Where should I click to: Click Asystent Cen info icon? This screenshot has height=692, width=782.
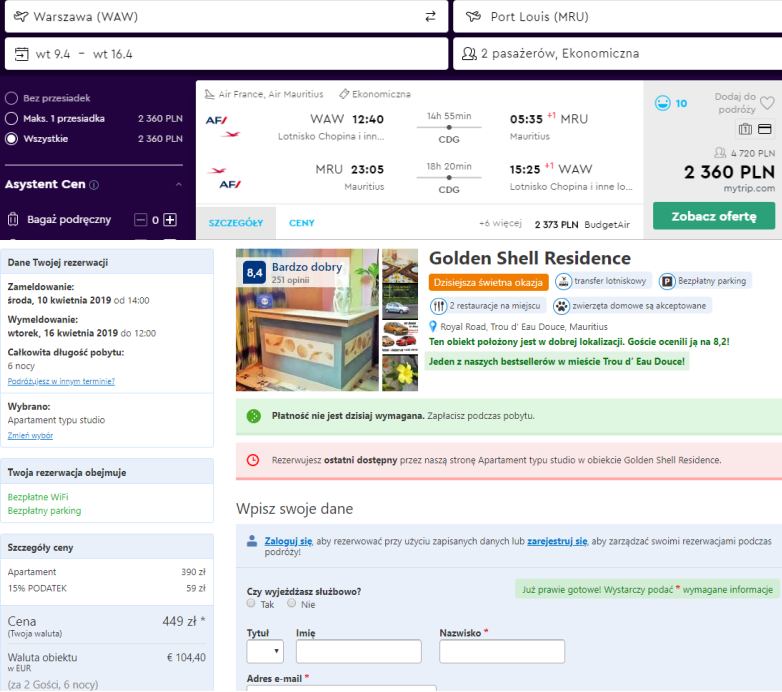click(x=94, y=185)
